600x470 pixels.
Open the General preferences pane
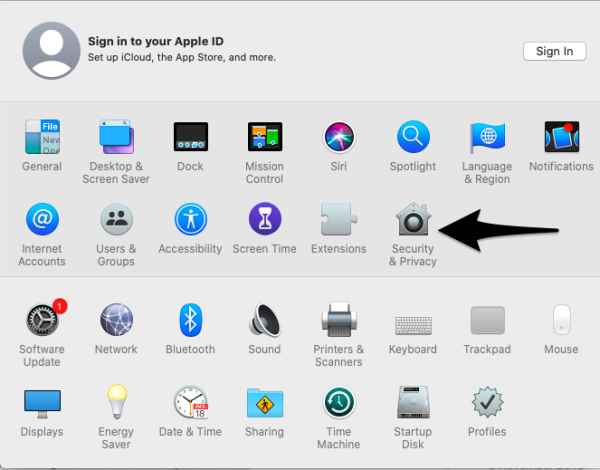click(x=42, y=137)
